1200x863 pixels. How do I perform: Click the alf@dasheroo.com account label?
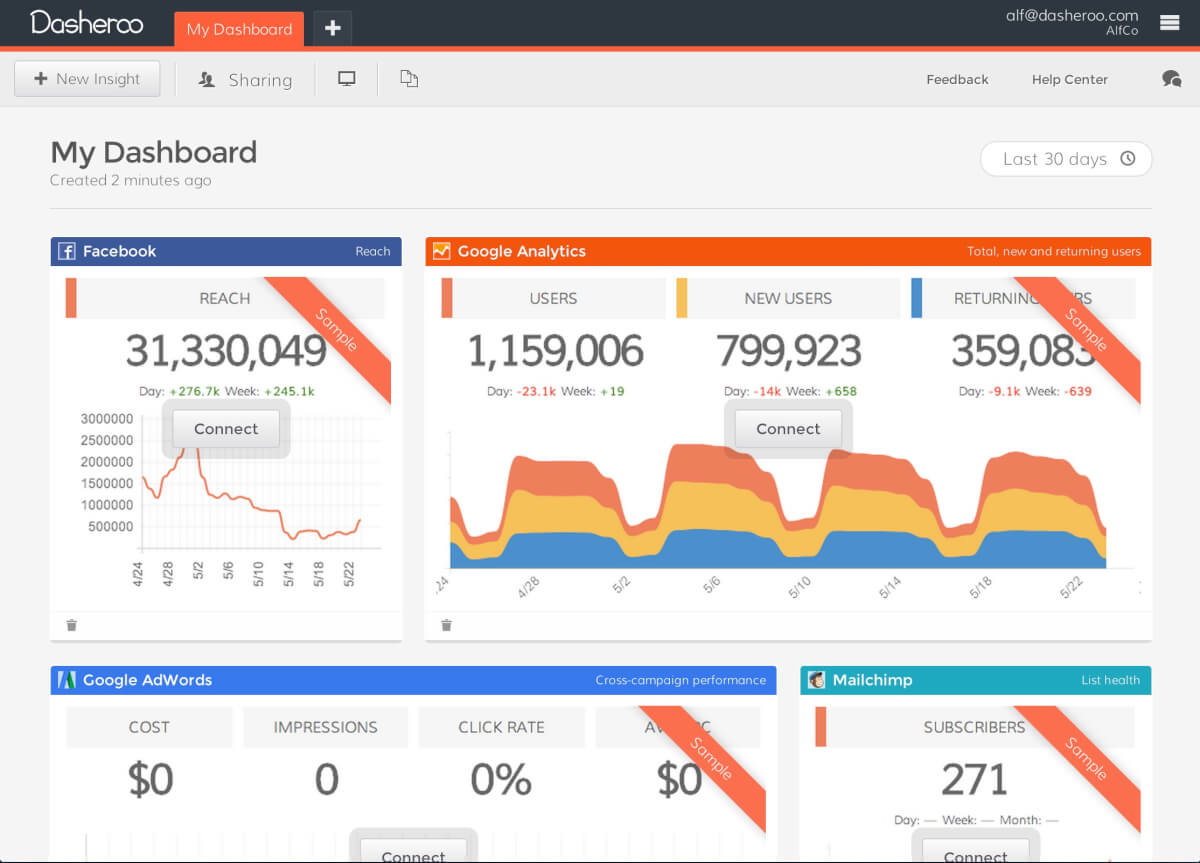(1072, 15)
